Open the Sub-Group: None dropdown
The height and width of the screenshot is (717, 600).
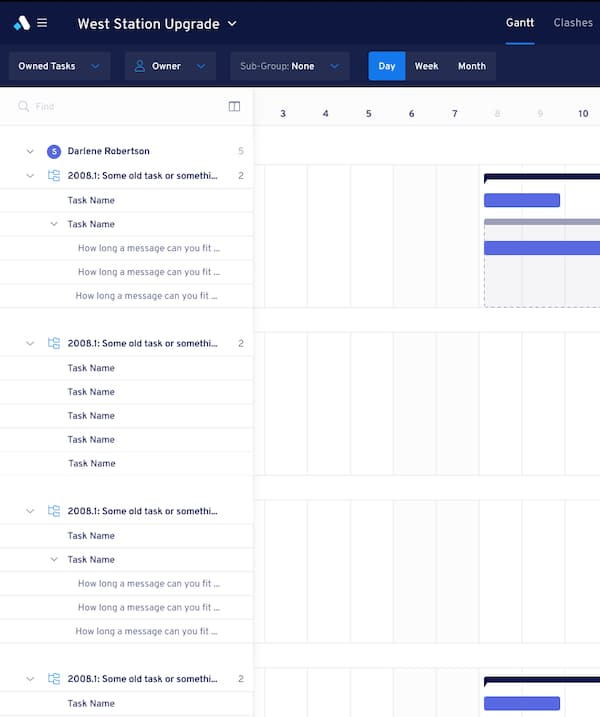[288, 66]
